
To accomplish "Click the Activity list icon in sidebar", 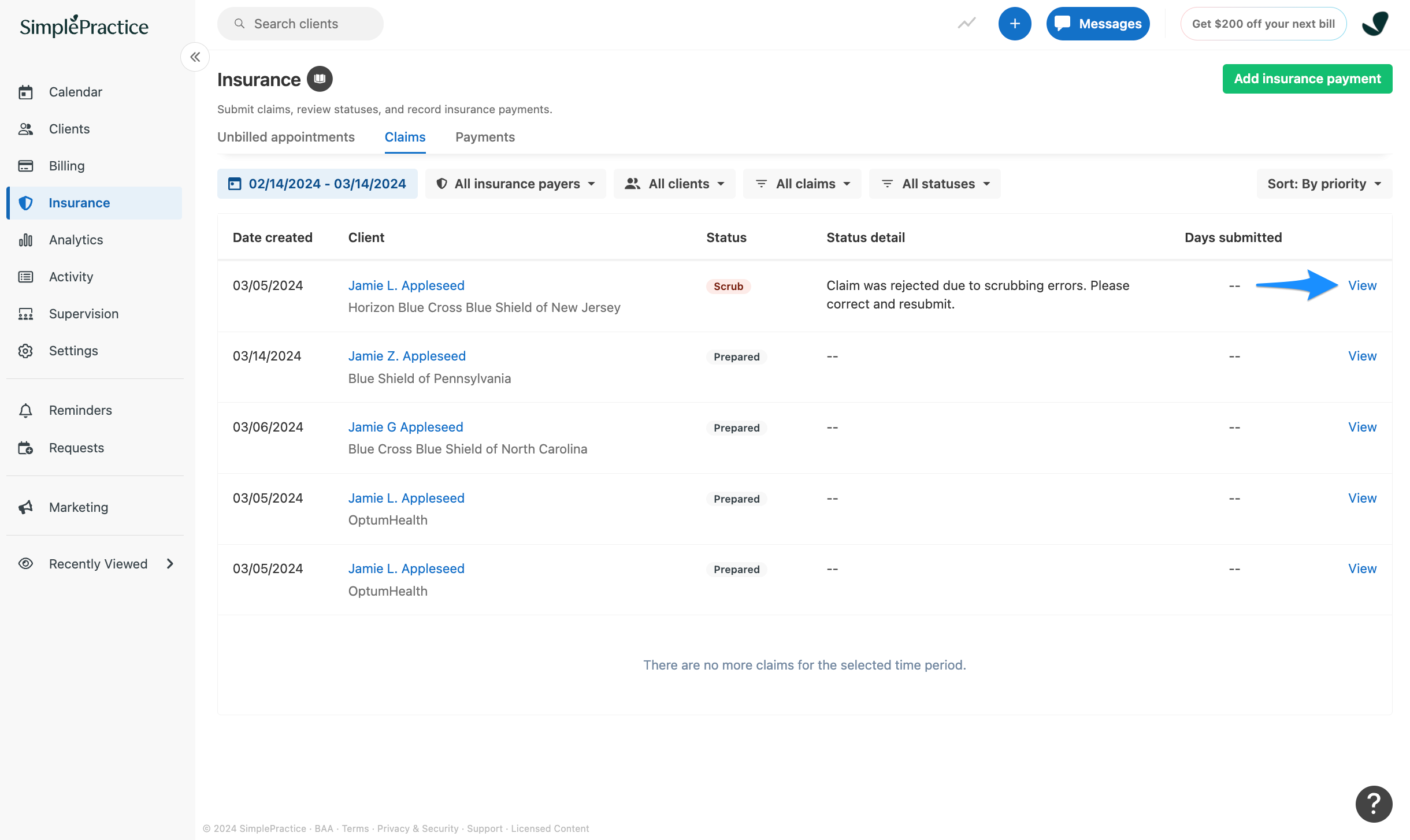I will coord(25,277).
